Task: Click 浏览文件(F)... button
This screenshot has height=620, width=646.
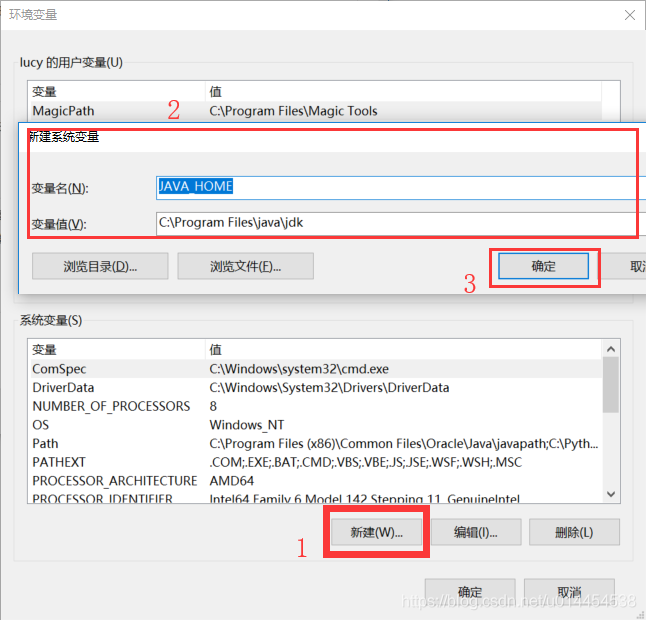Action: (x=246, y=266)
